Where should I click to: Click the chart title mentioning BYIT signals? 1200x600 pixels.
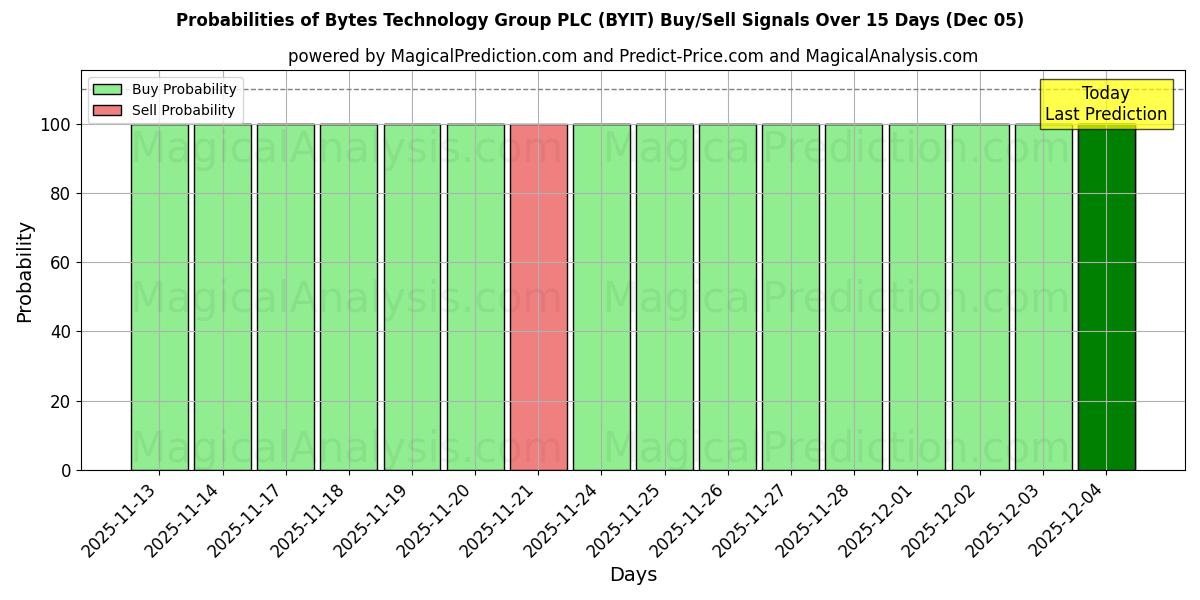click(600, 17)
